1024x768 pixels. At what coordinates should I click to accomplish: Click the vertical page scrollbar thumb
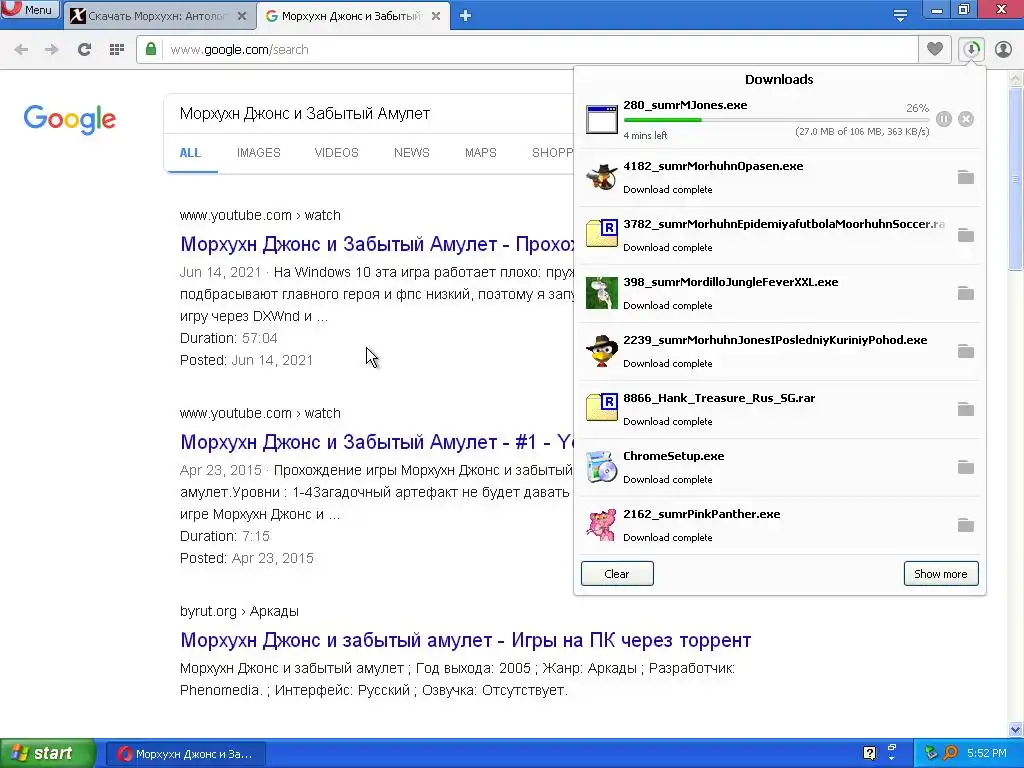[1016, 178]
